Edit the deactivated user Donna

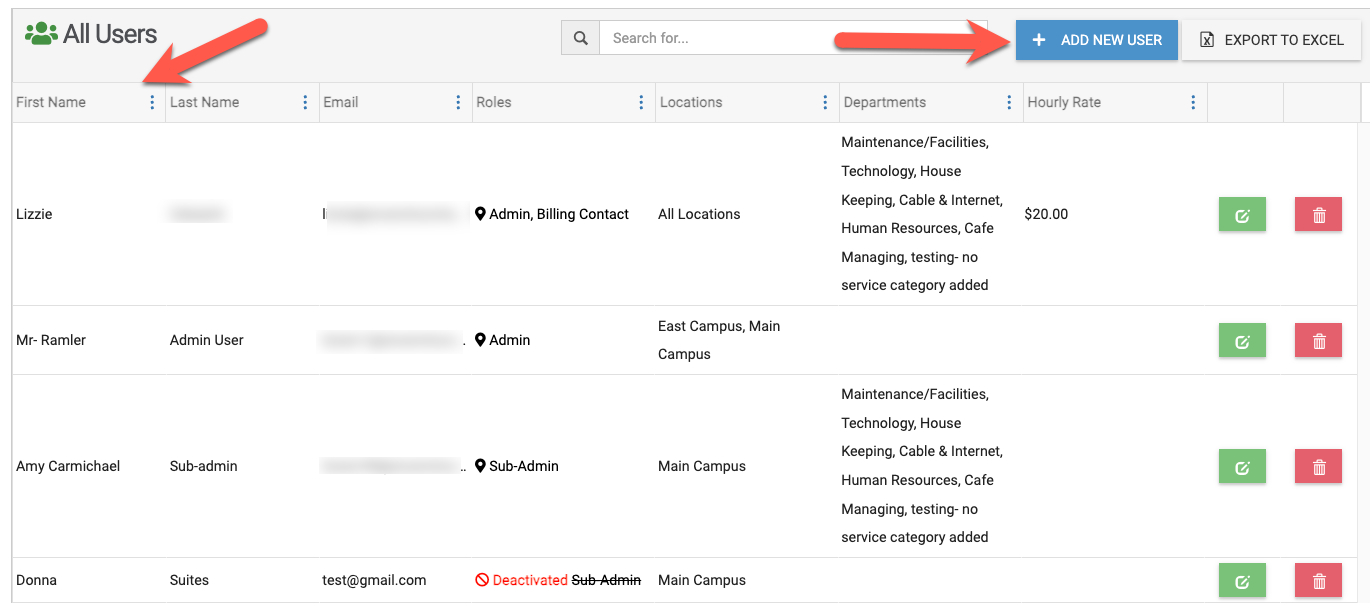1242,581
